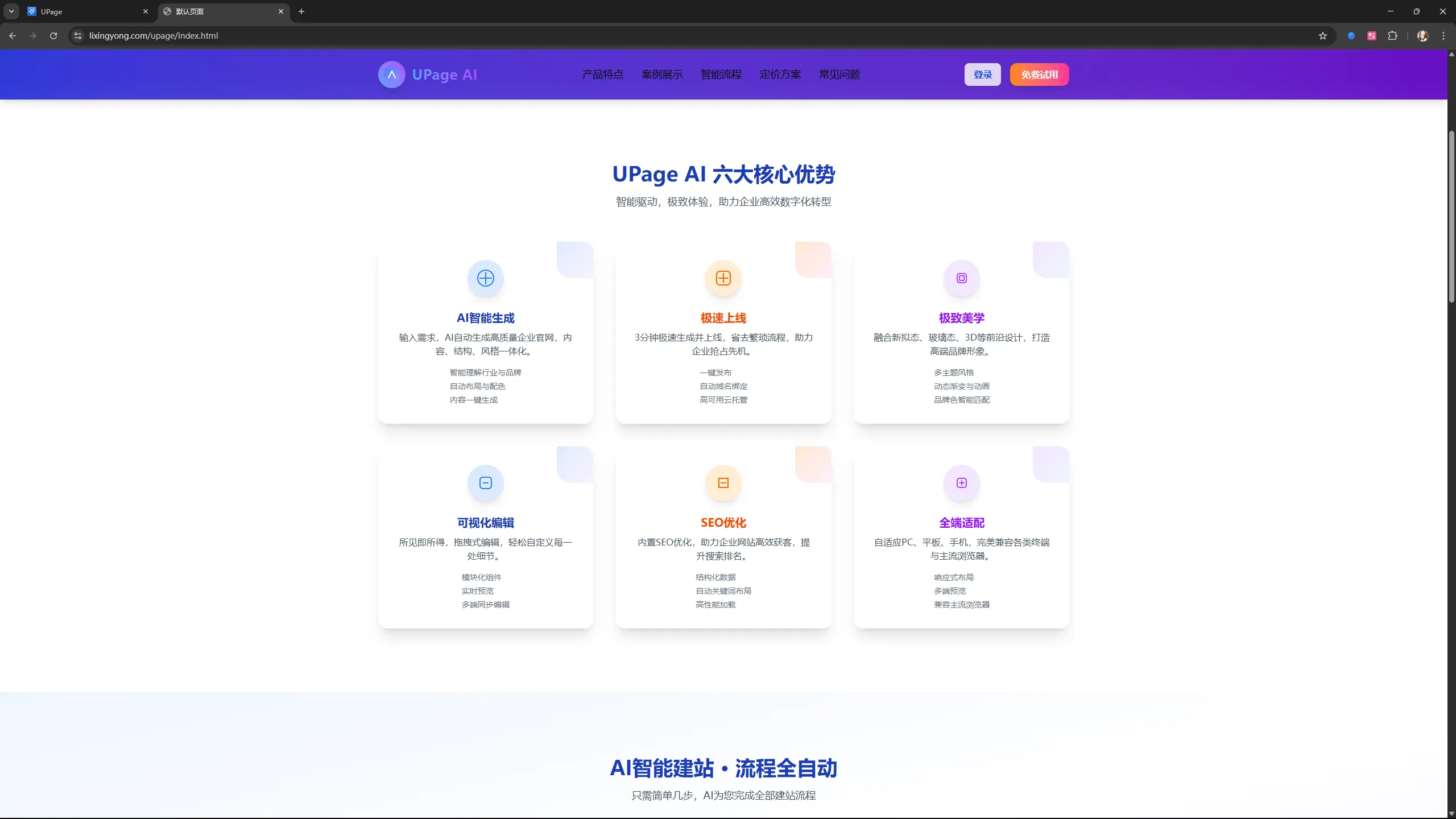Click the text 自动布局与配色
The height and width of the screenshot is (819, 1456).
[477, 386]
